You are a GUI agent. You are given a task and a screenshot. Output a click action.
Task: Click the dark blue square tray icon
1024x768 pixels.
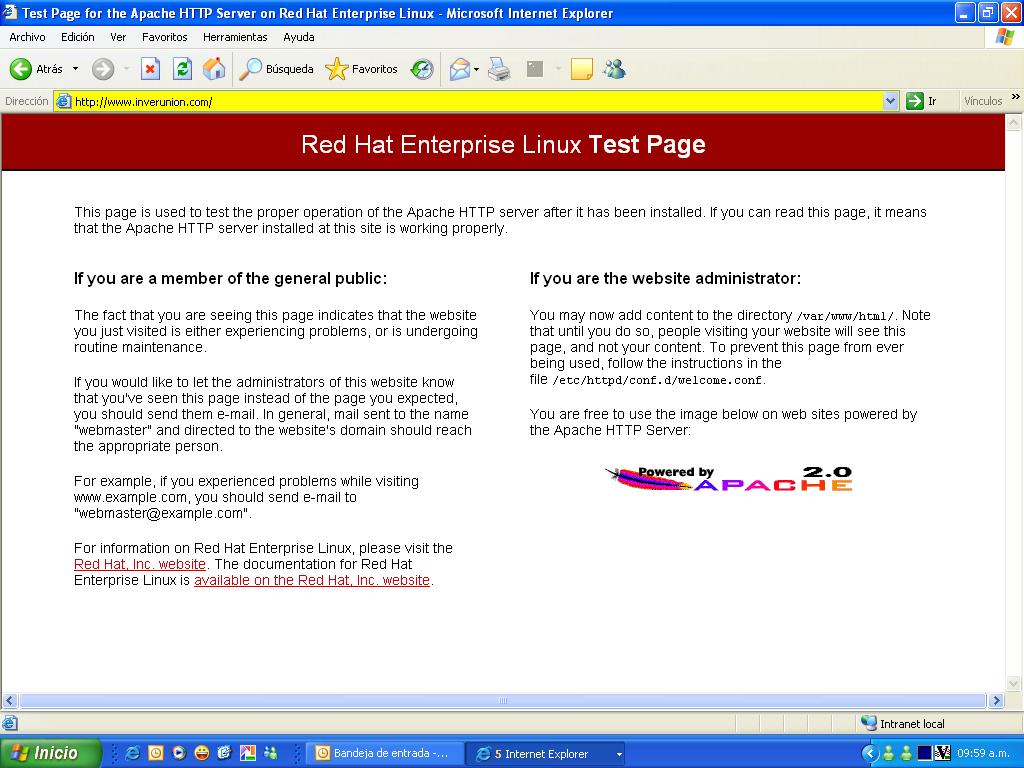point(924,754)
